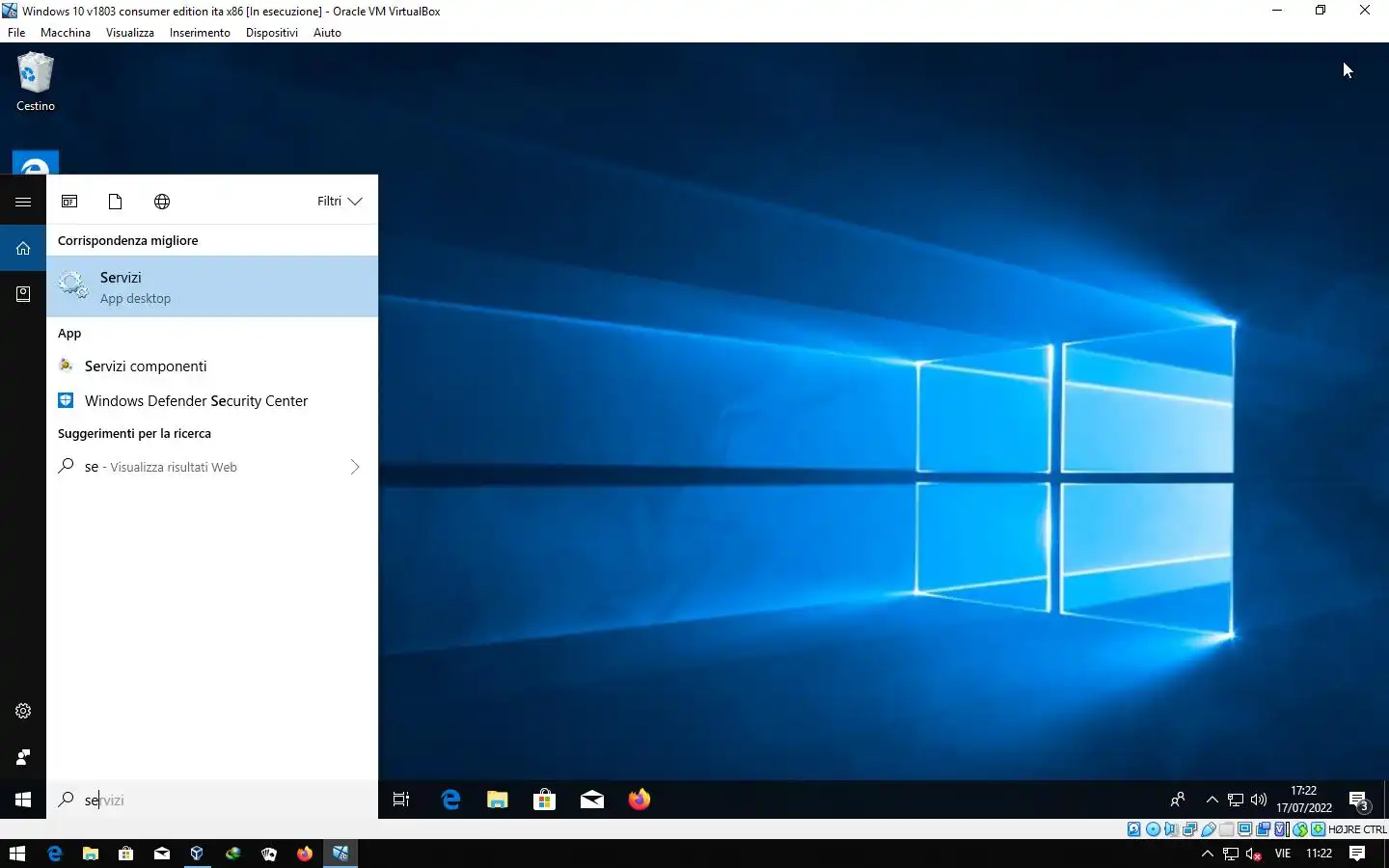The image size is (1389, 868).
Task: Open Mail on the host taskbar
Action: tap(161, 854)
